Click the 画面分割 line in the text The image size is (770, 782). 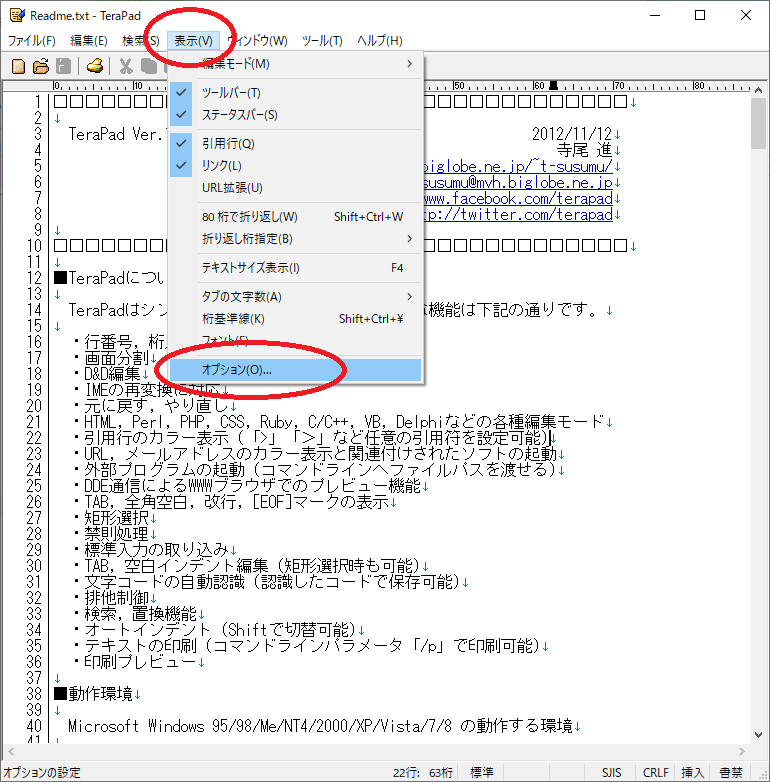coord(116,358)
